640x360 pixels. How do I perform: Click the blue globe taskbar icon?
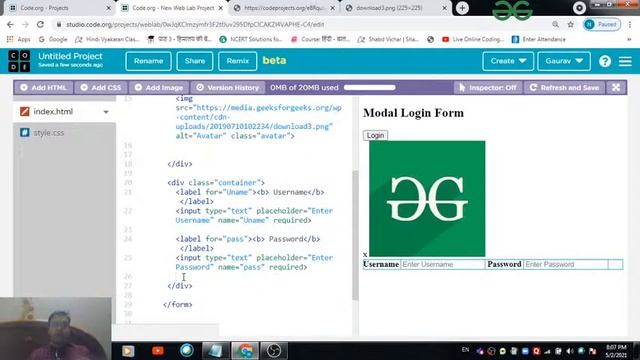tap(187, 351)
